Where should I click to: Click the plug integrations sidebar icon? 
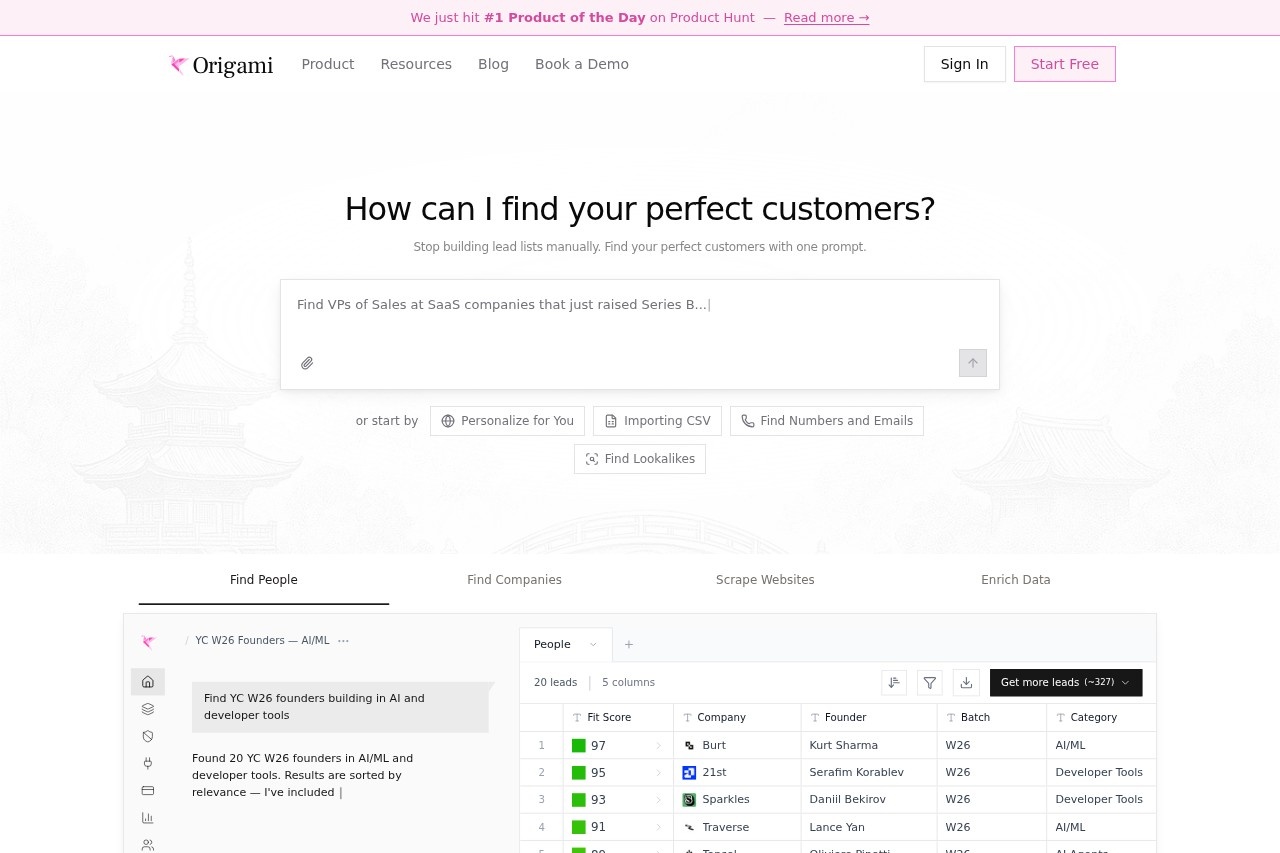click(148, 763)
